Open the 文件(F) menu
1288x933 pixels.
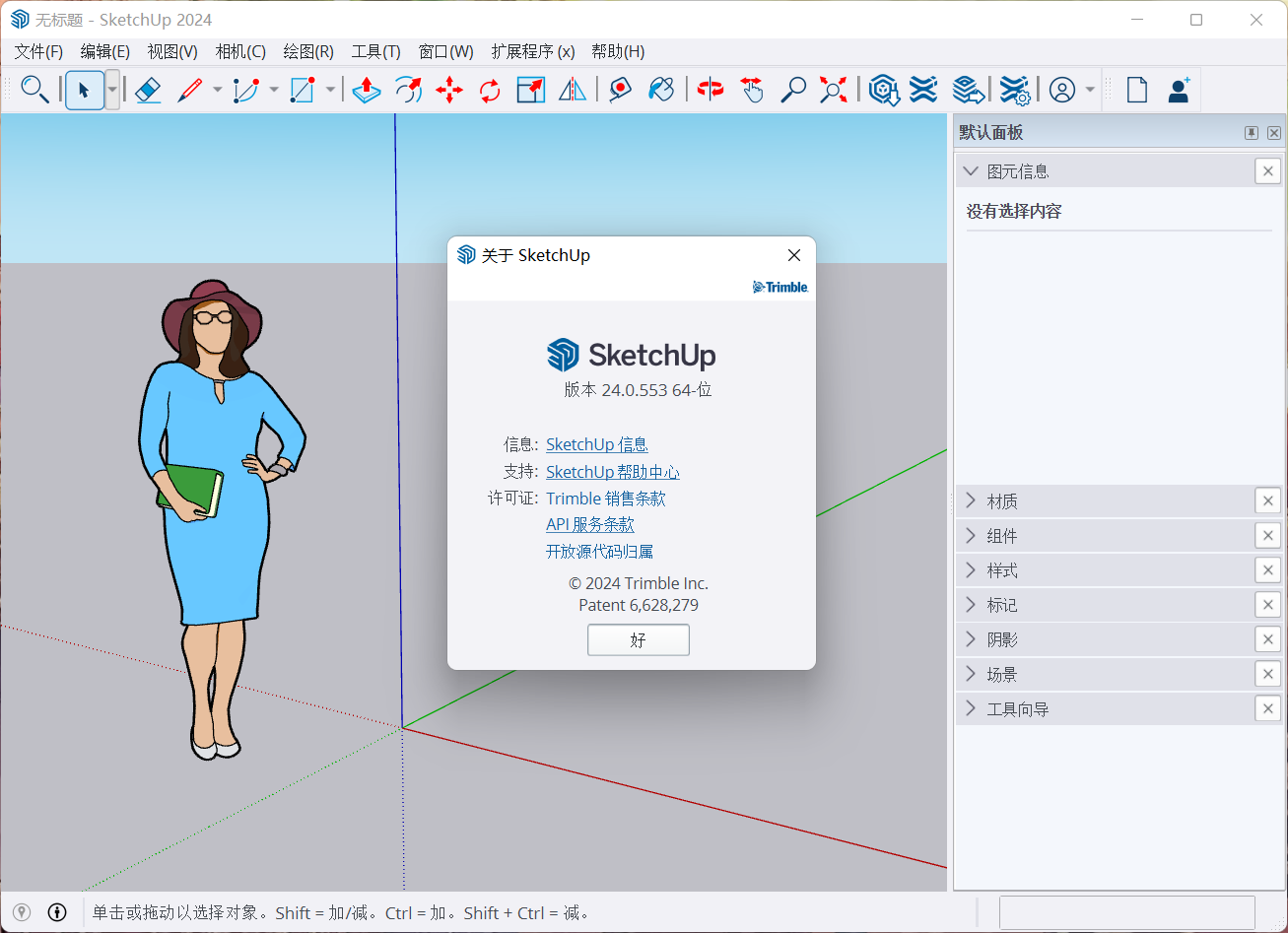pos(38,51)
